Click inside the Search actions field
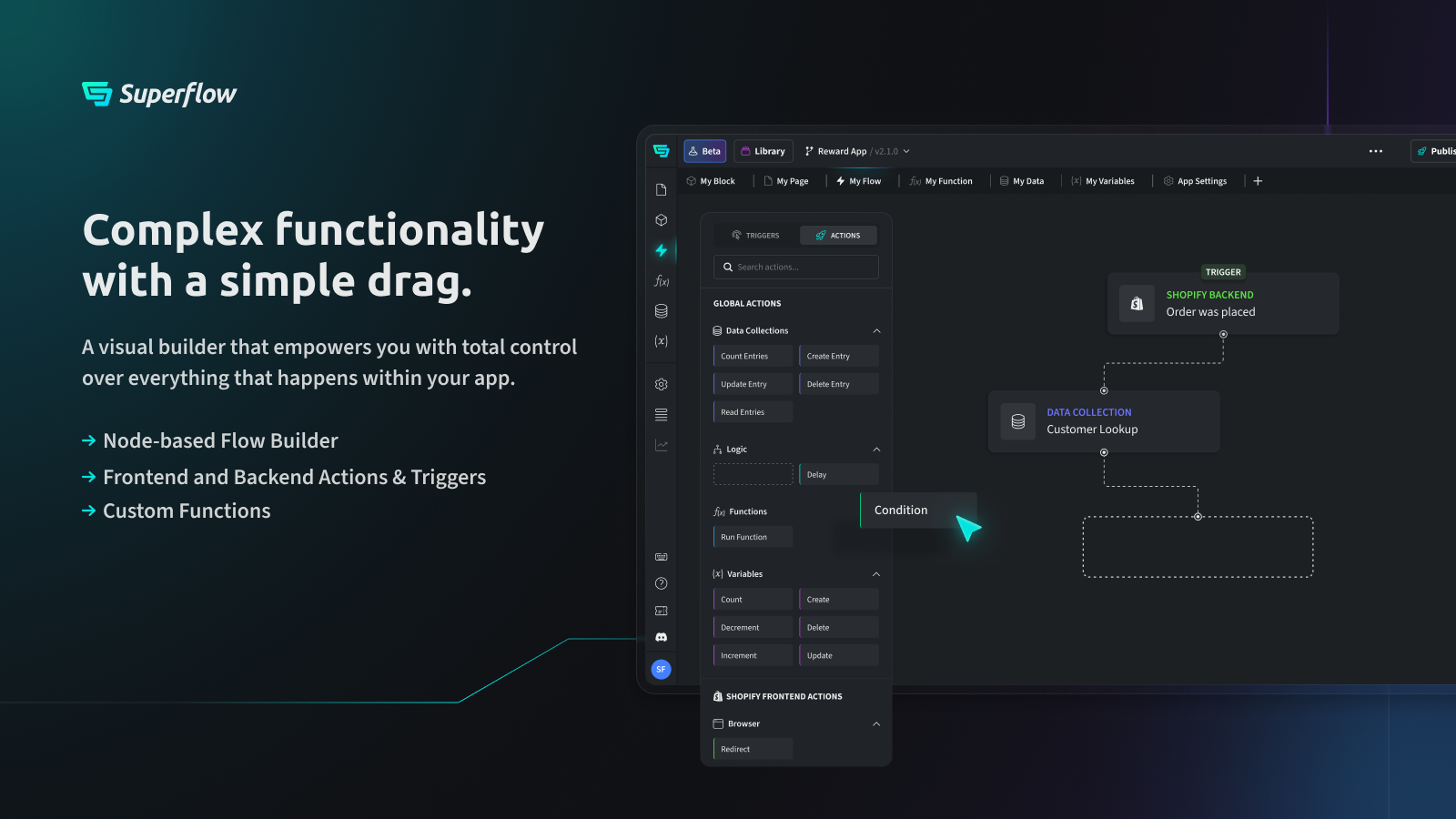Image resolution: width=1456 pixels, height=819 pixels. tap(795, 267)
